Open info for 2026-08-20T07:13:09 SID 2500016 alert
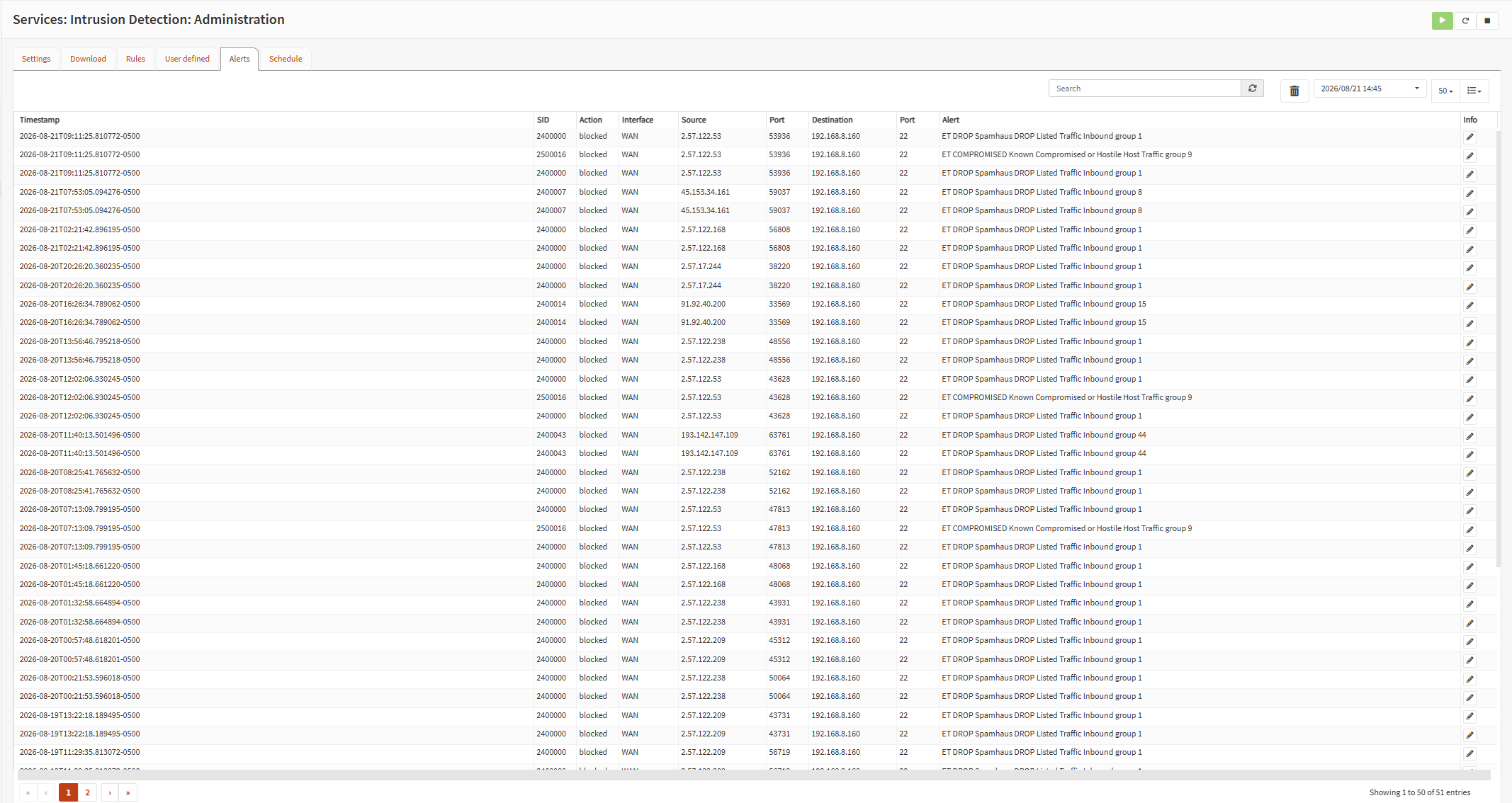This screenshot has height=803, width=1512. (x=1470, y=530)
